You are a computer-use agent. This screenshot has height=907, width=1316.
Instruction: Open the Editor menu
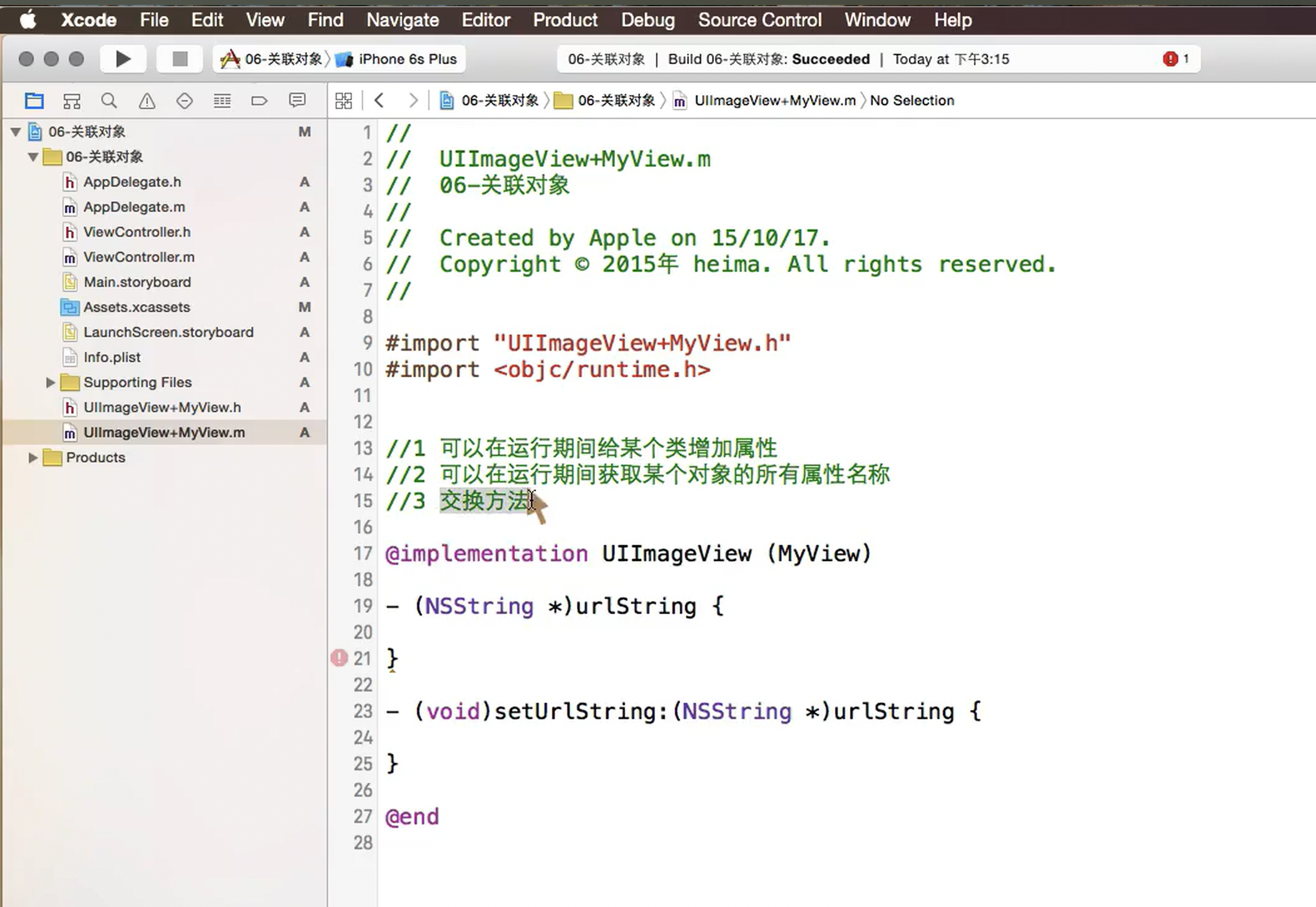point(485,20)
